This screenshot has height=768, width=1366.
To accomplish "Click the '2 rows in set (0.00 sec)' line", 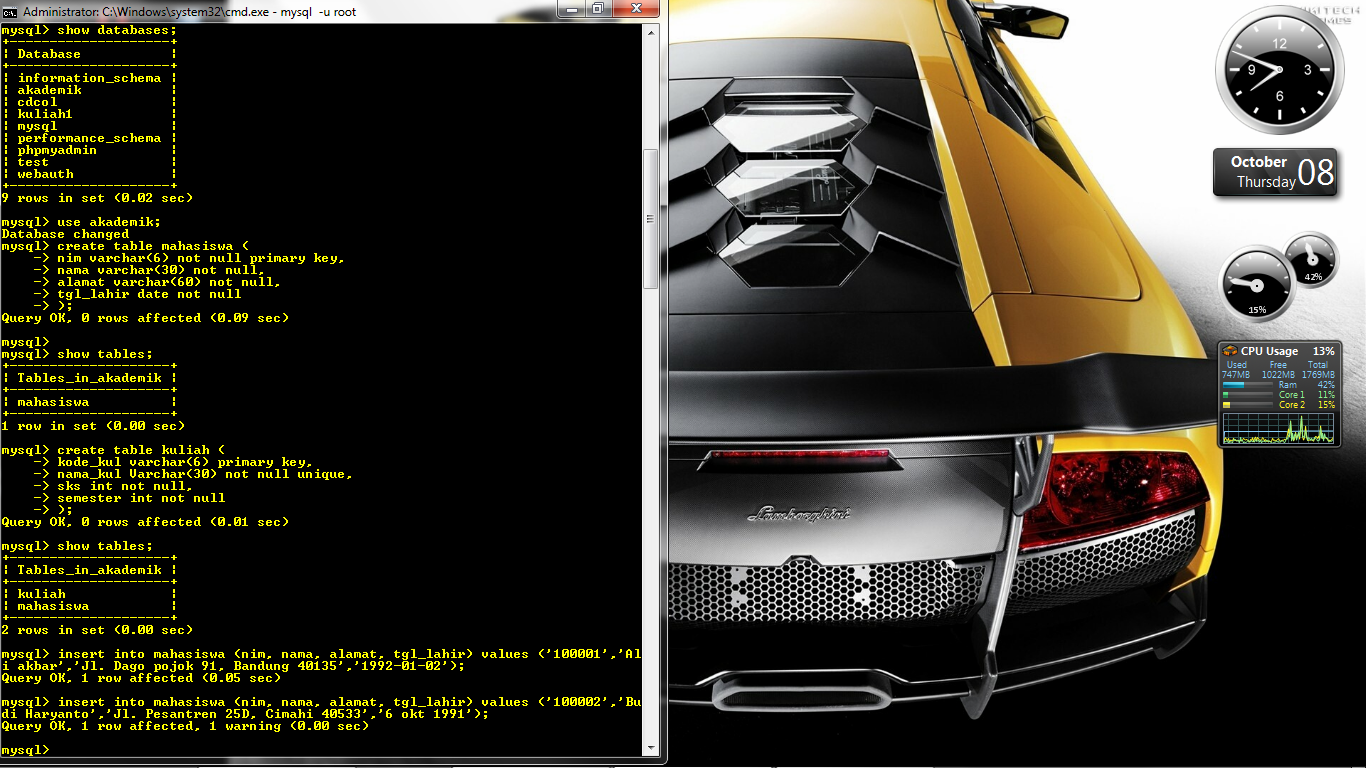I will tap(97, 630).
